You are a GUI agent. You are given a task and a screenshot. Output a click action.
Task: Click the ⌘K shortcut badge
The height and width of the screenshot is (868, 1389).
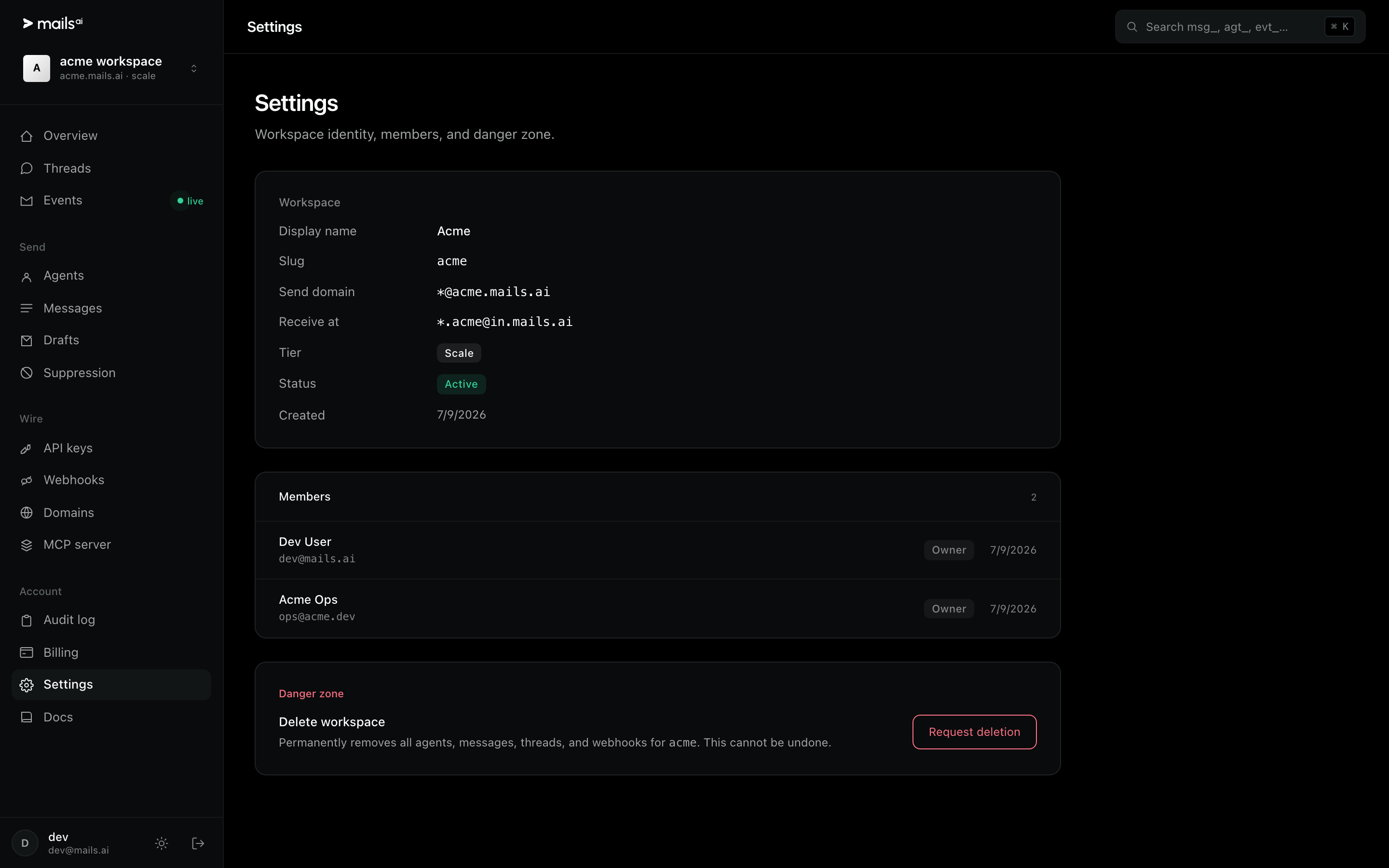1340,27
